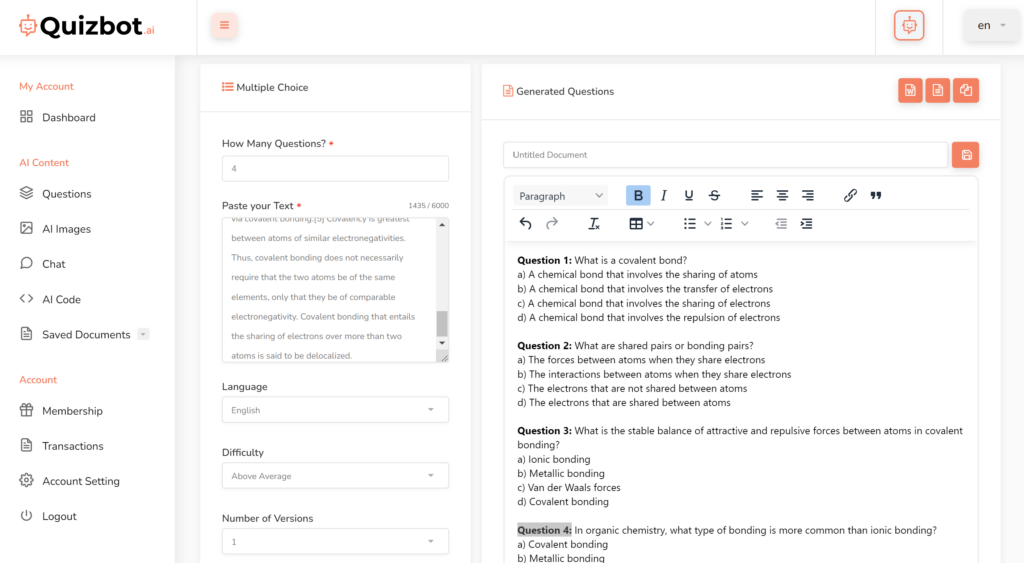Undo the last edit
Screen dimensions: 1024x563
tap(526, 224)
